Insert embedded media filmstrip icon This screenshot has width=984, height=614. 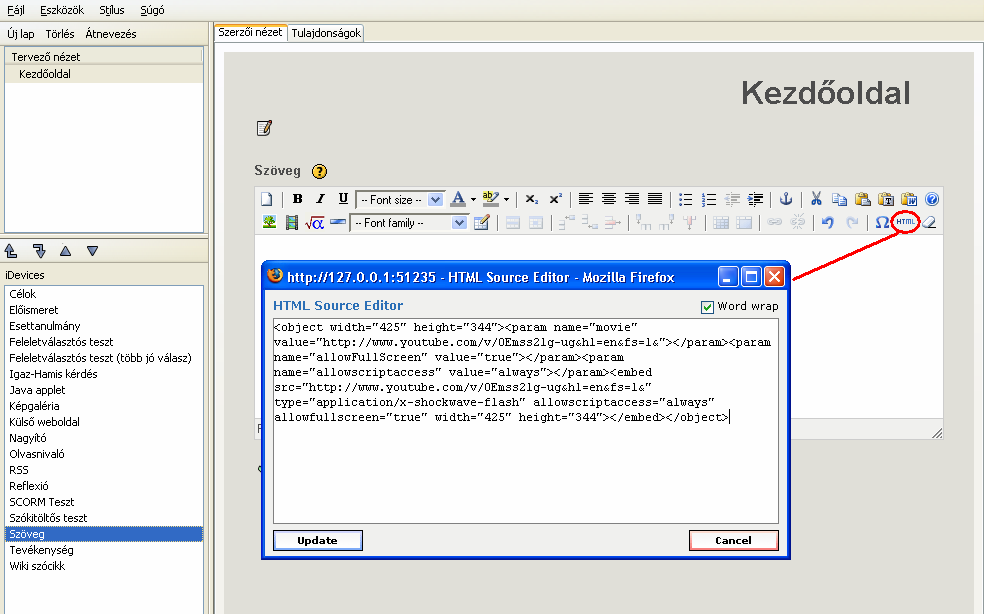click(292, 222)
